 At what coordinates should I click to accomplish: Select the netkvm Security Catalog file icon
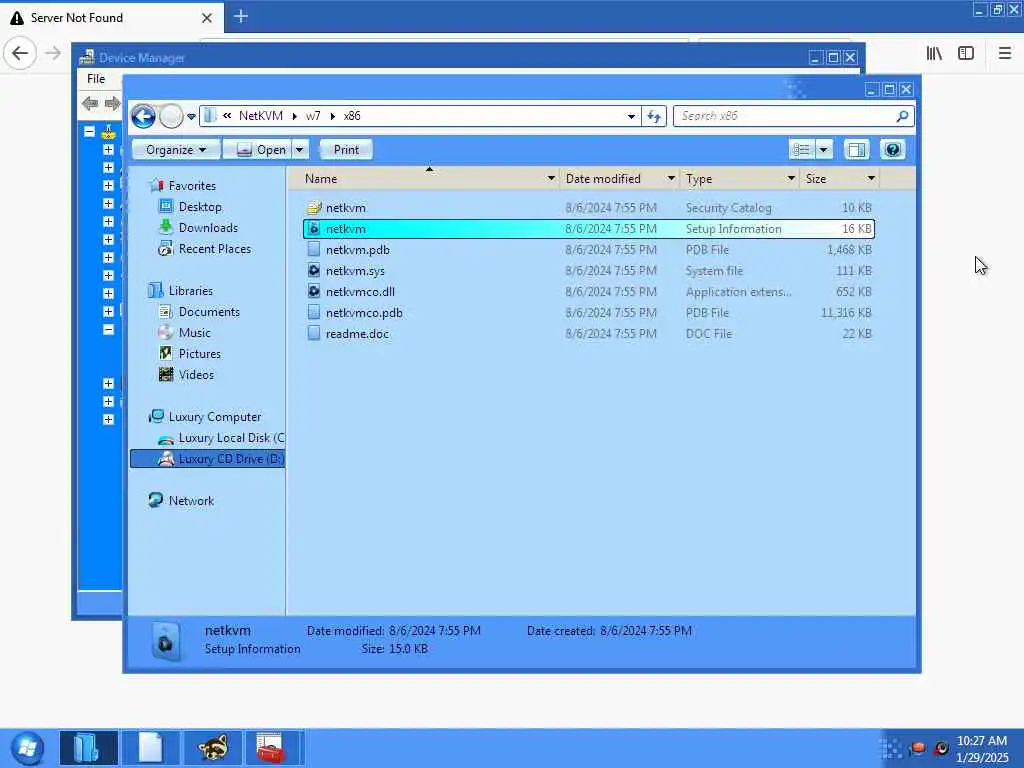(x=314, y=208)
